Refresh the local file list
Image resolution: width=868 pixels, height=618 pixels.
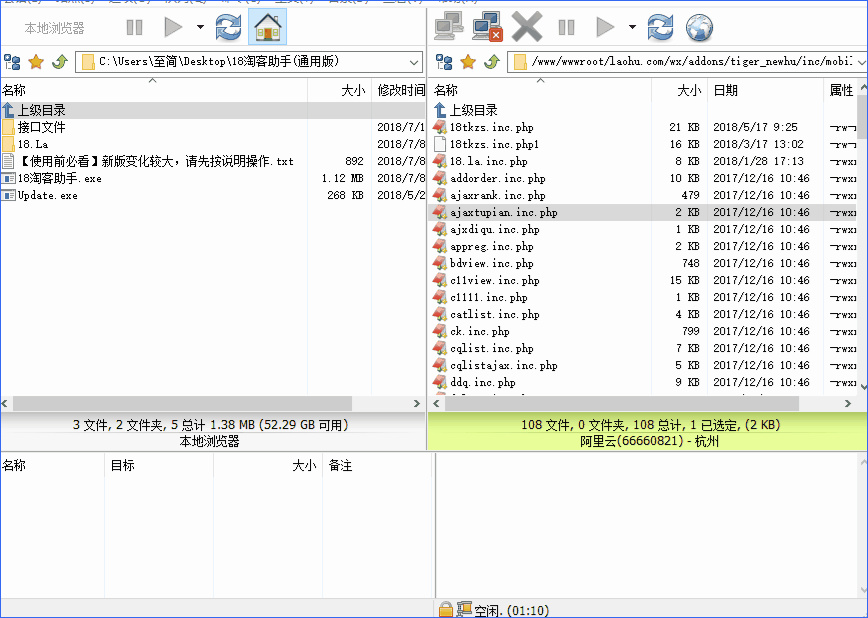(x=229, y=27)
